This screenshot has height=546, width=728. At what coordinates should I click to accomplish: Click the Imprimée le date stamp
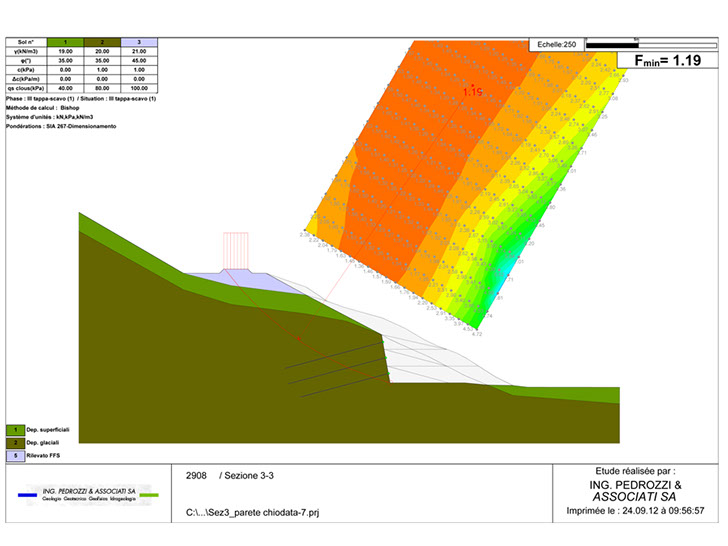[632, 510]
